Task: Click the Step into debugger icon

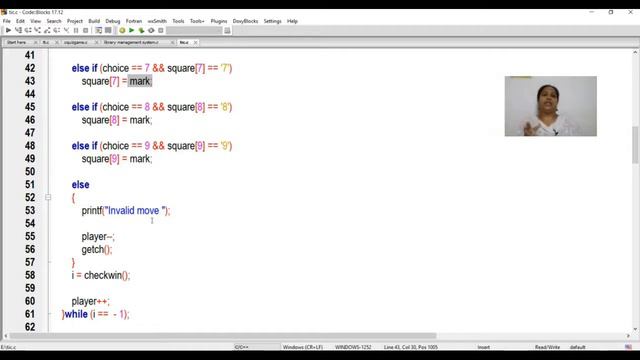Action: [x=38, y=30]
